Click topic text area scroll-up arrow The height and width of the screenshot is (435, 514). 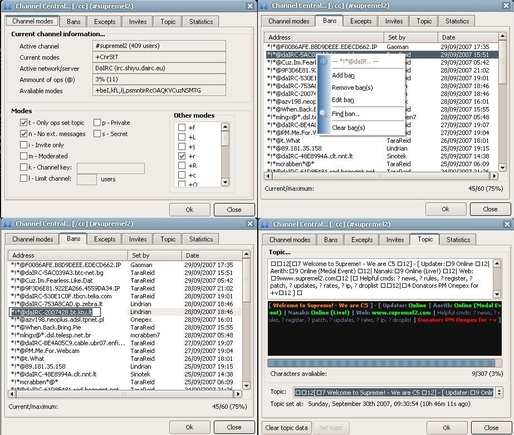[497, 264]
